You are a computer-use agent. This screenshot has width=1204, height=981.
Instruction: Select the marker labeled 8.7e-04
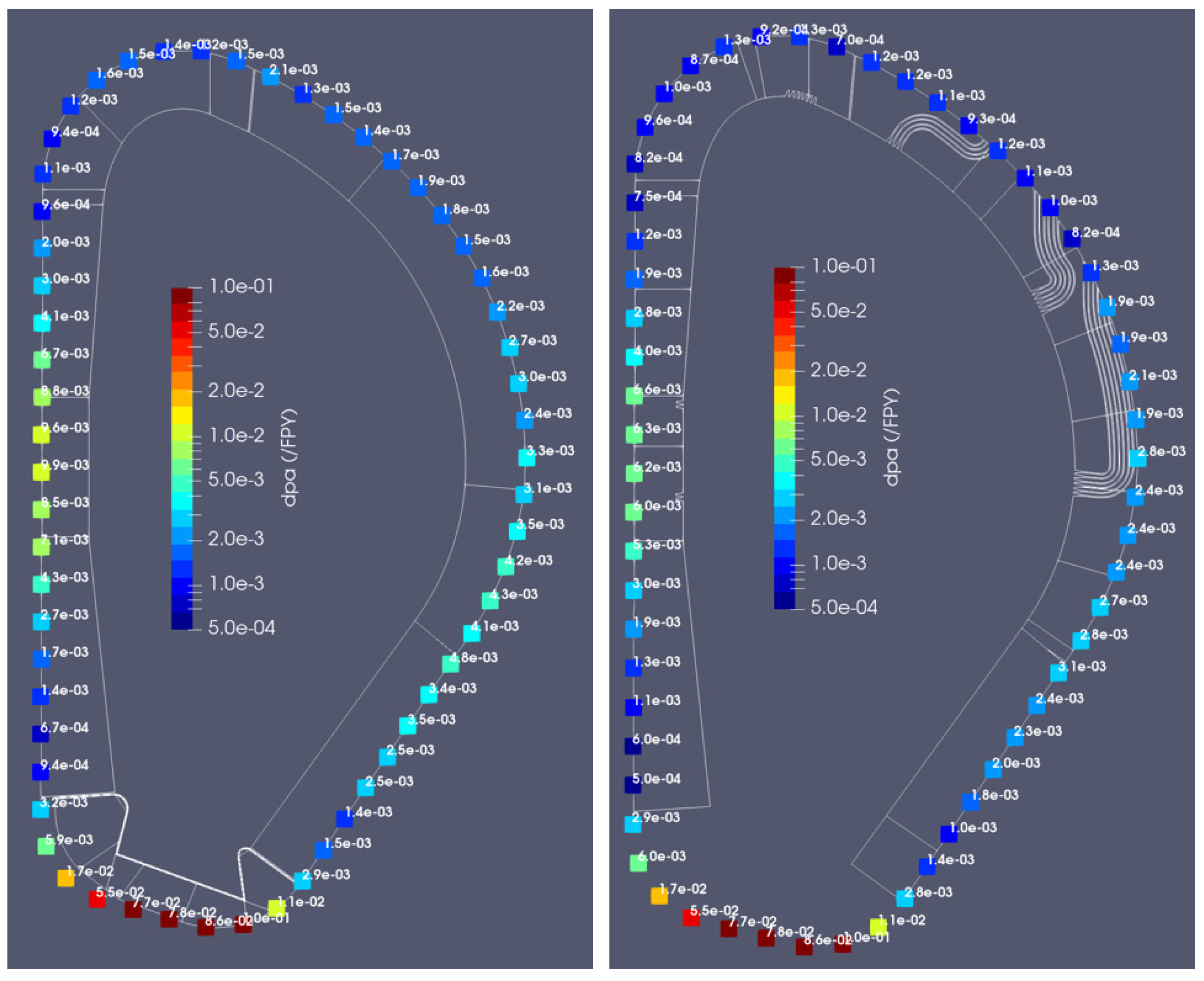691,66
